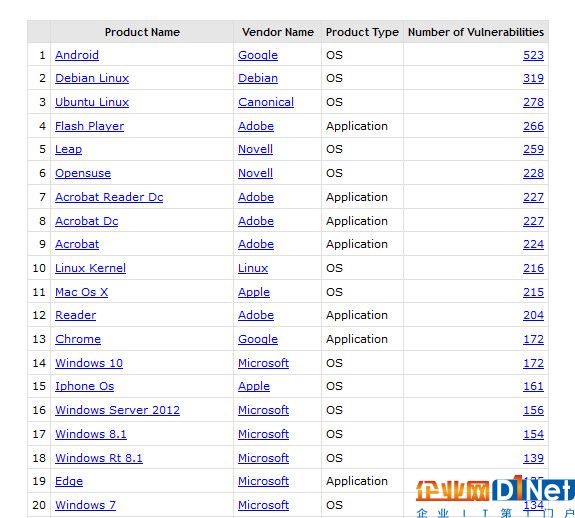Open the Linux Kernel product link
This screenshot has height=518, width=575.
click(x=90, y=268)
